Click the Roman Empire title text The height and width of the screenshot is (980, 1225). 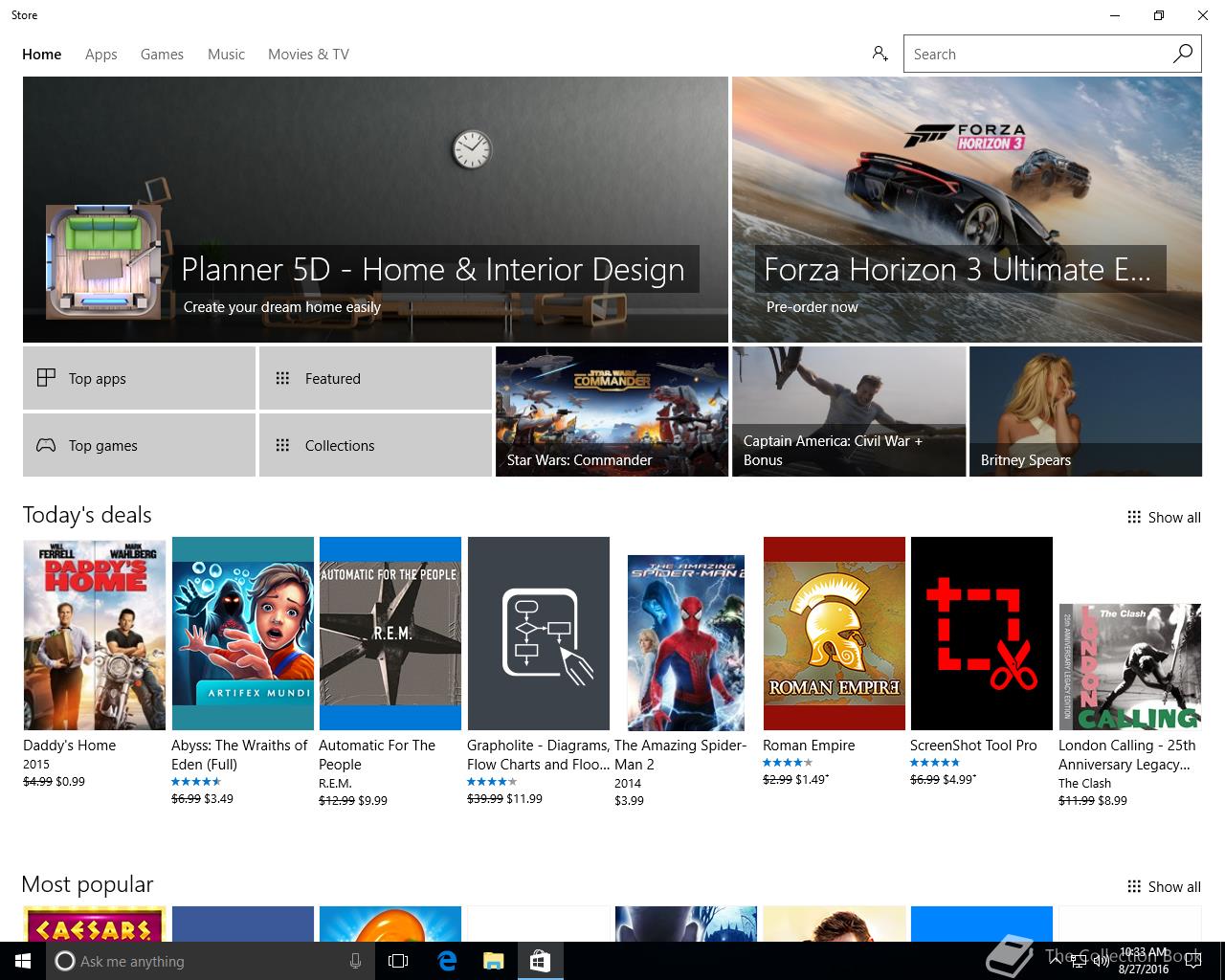[x=809, y=745]
